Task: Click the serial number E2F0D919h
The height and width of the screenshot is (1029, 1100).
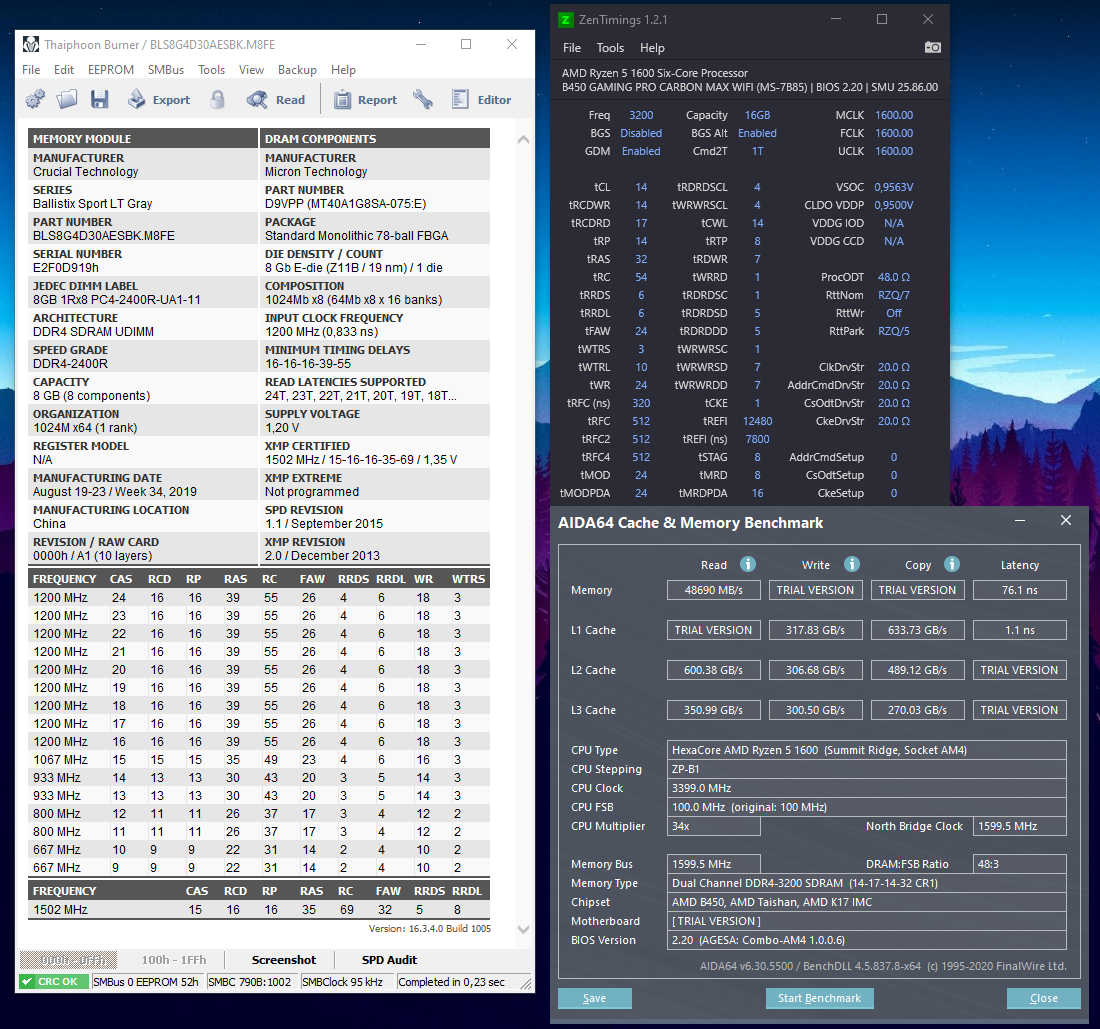Action: click(66, 268)
